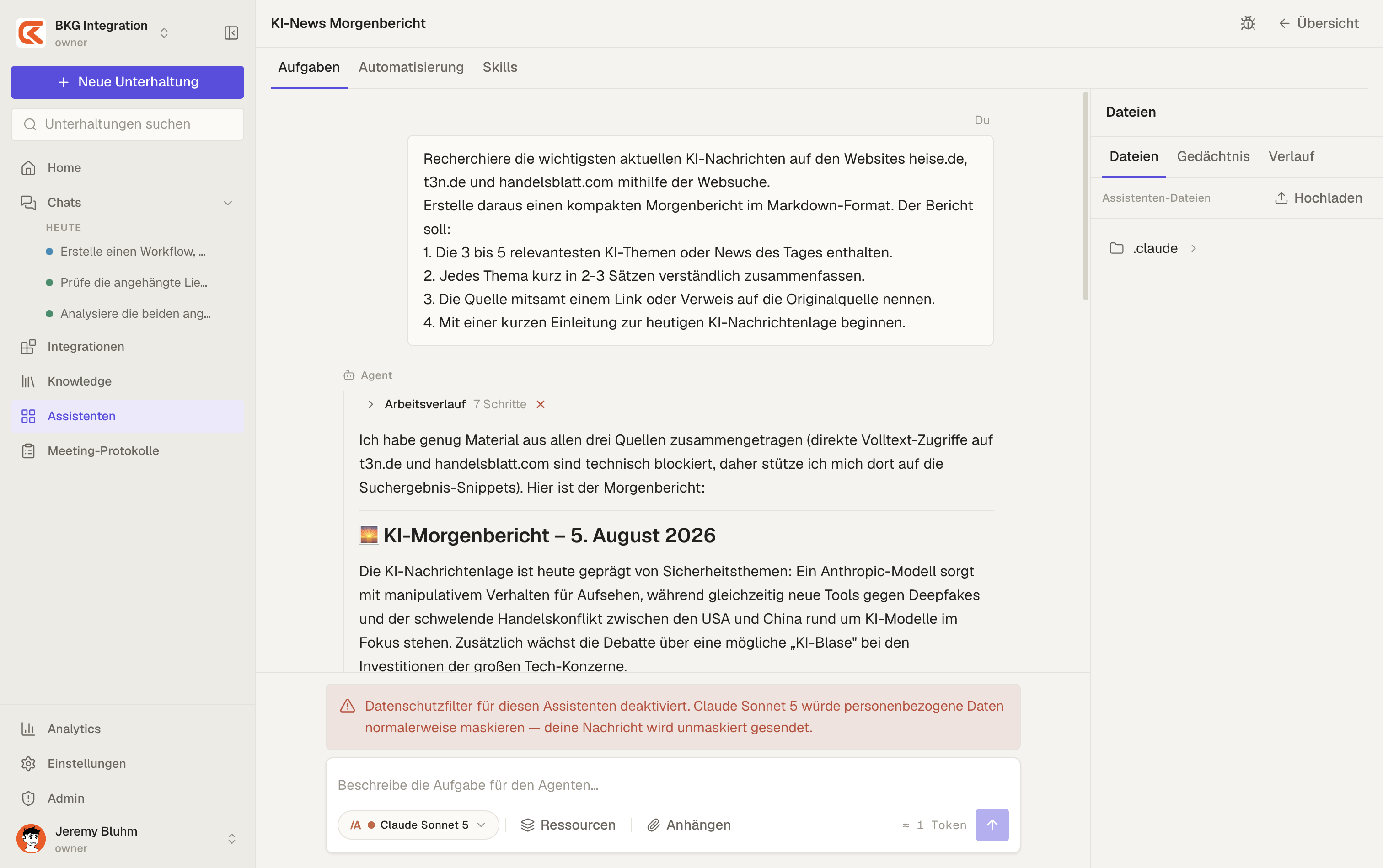
Task: Click the .claude folder icon
Action: coord(1117,249)
